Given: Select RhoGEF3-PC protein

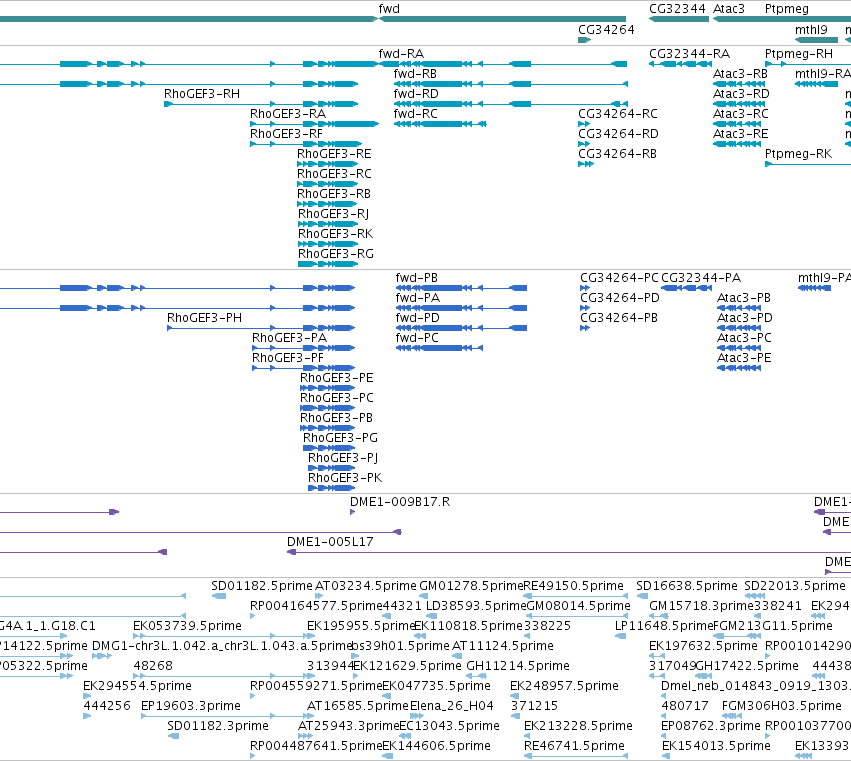Looking at the screenshot, I should [336, 398].
